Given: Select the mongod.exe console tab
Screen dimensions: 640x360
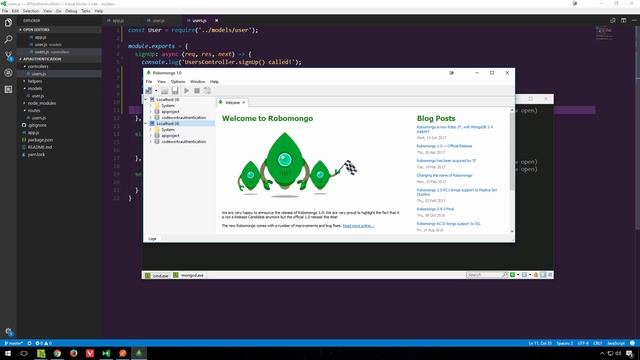Looking at the screenshot, I should click(188, 276).
